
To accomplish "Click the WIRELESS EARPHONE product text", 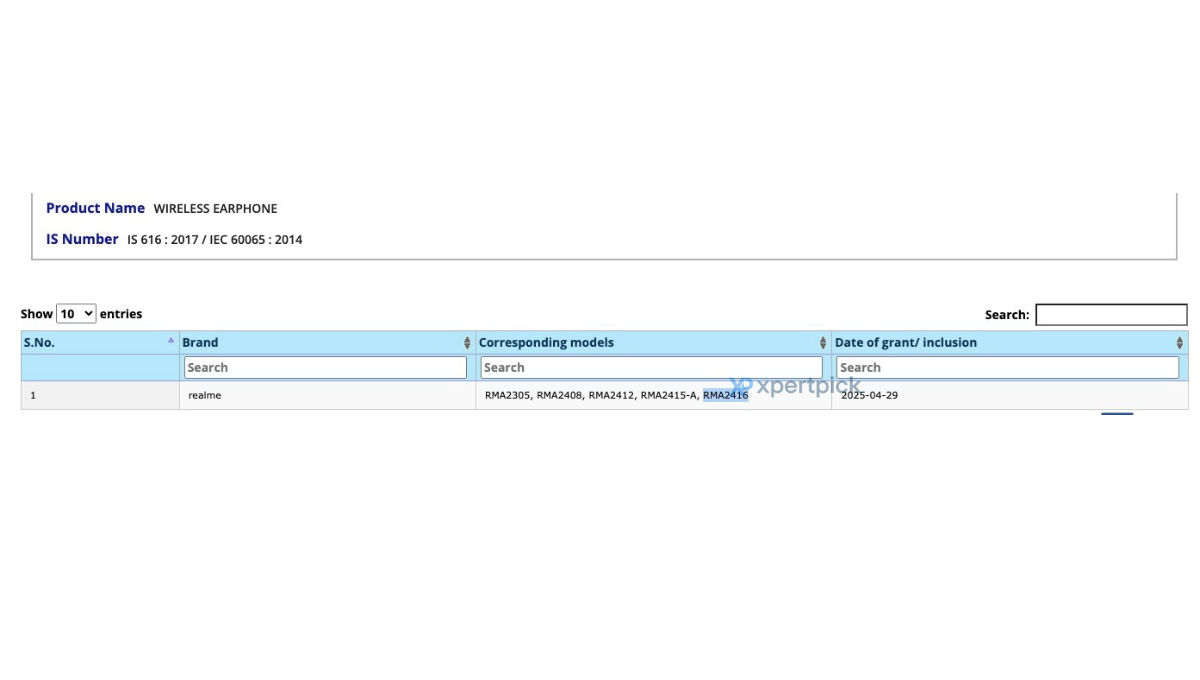I will click(215, 209).
